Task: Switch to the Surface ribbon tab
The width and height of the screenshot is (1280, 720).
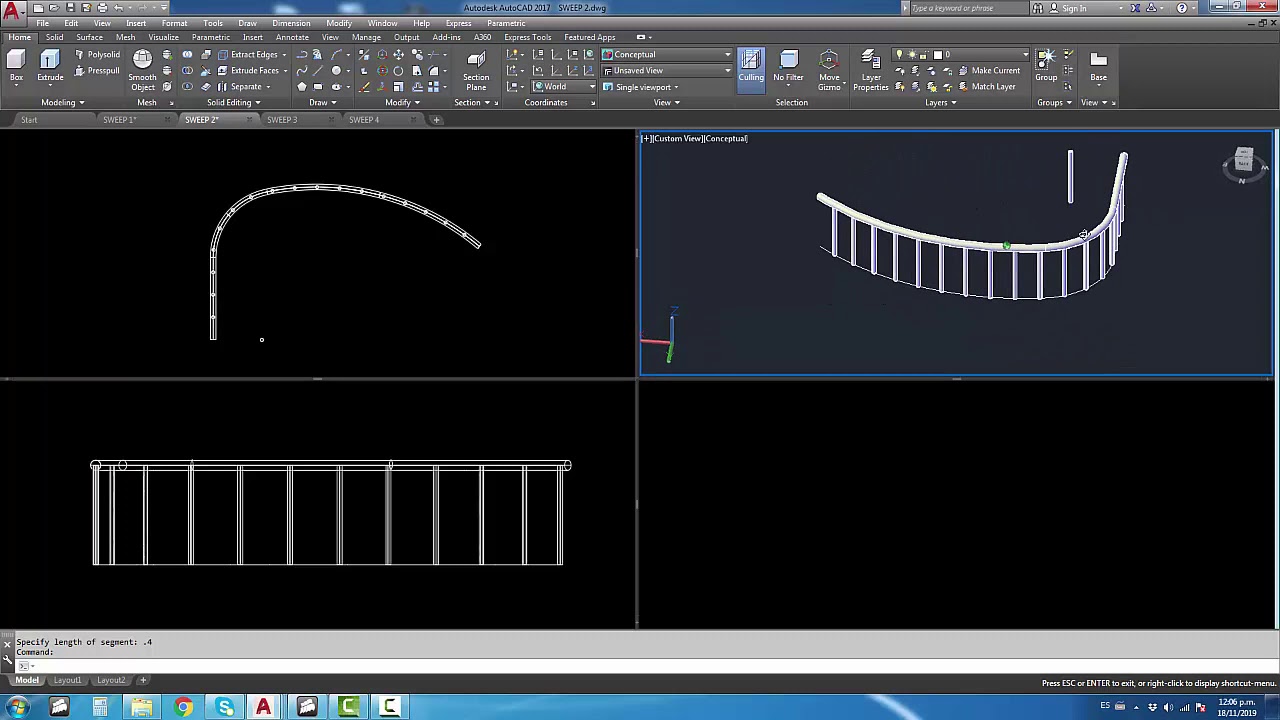Action: [x=89, y=38]
